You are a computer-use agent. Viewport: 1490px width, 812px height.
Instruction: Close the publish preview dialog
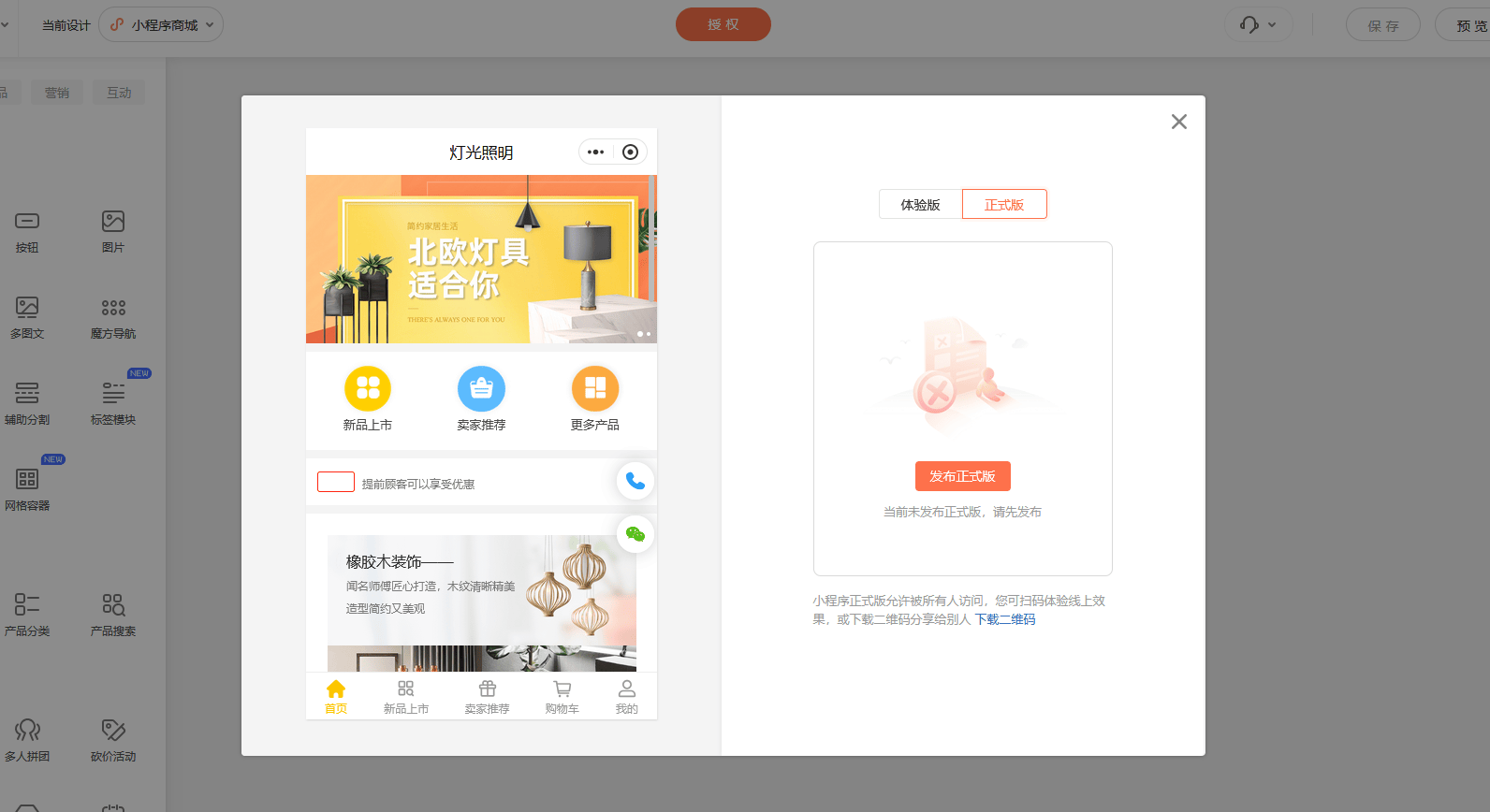[1179, 122]
